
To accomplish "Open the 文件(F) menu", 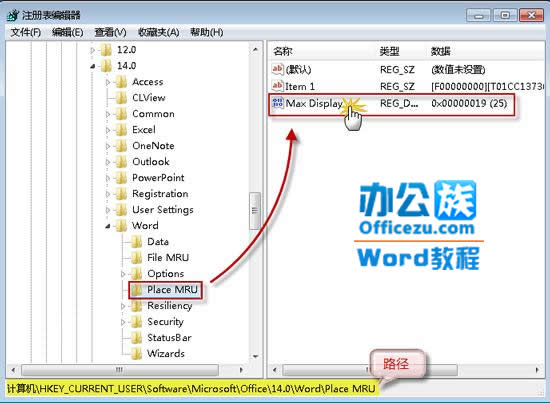I will [x=26, y=32].
